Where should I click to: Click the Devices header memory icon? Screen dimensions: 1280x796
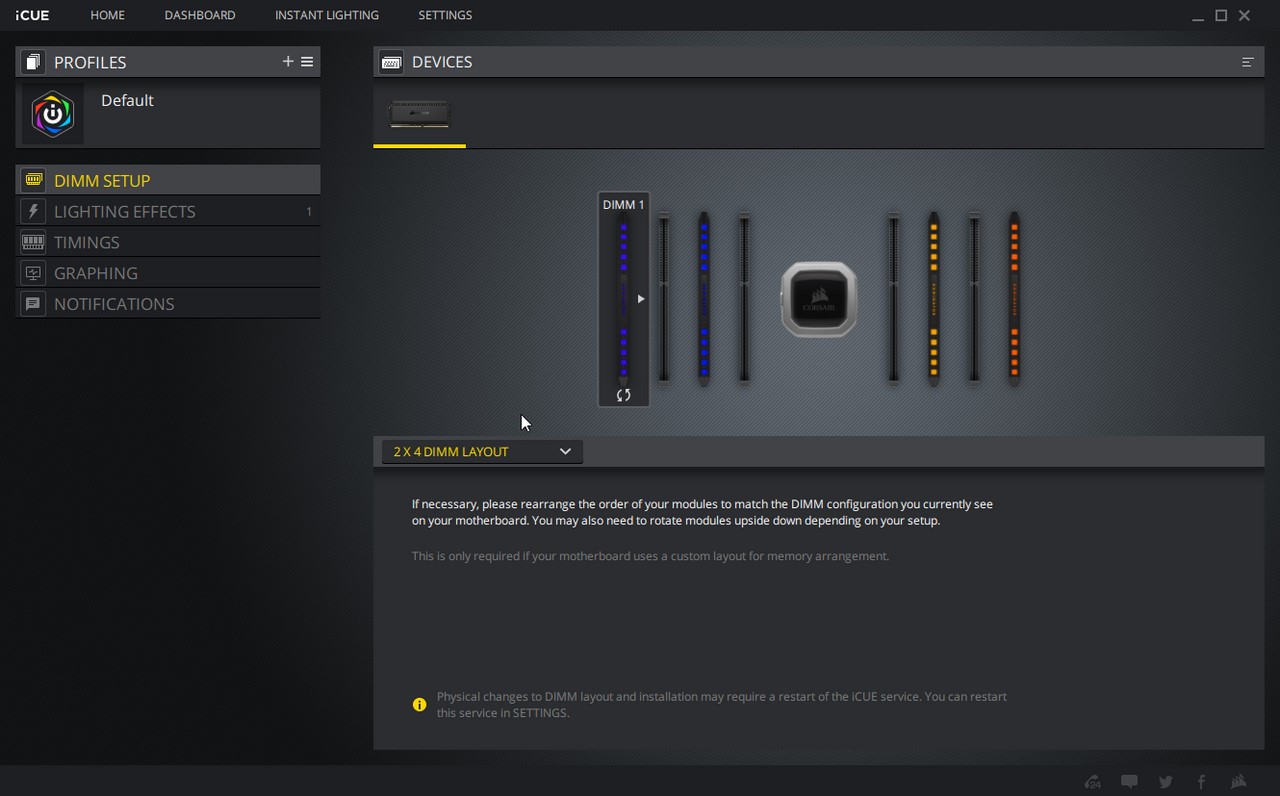click(x=391, y=62)
